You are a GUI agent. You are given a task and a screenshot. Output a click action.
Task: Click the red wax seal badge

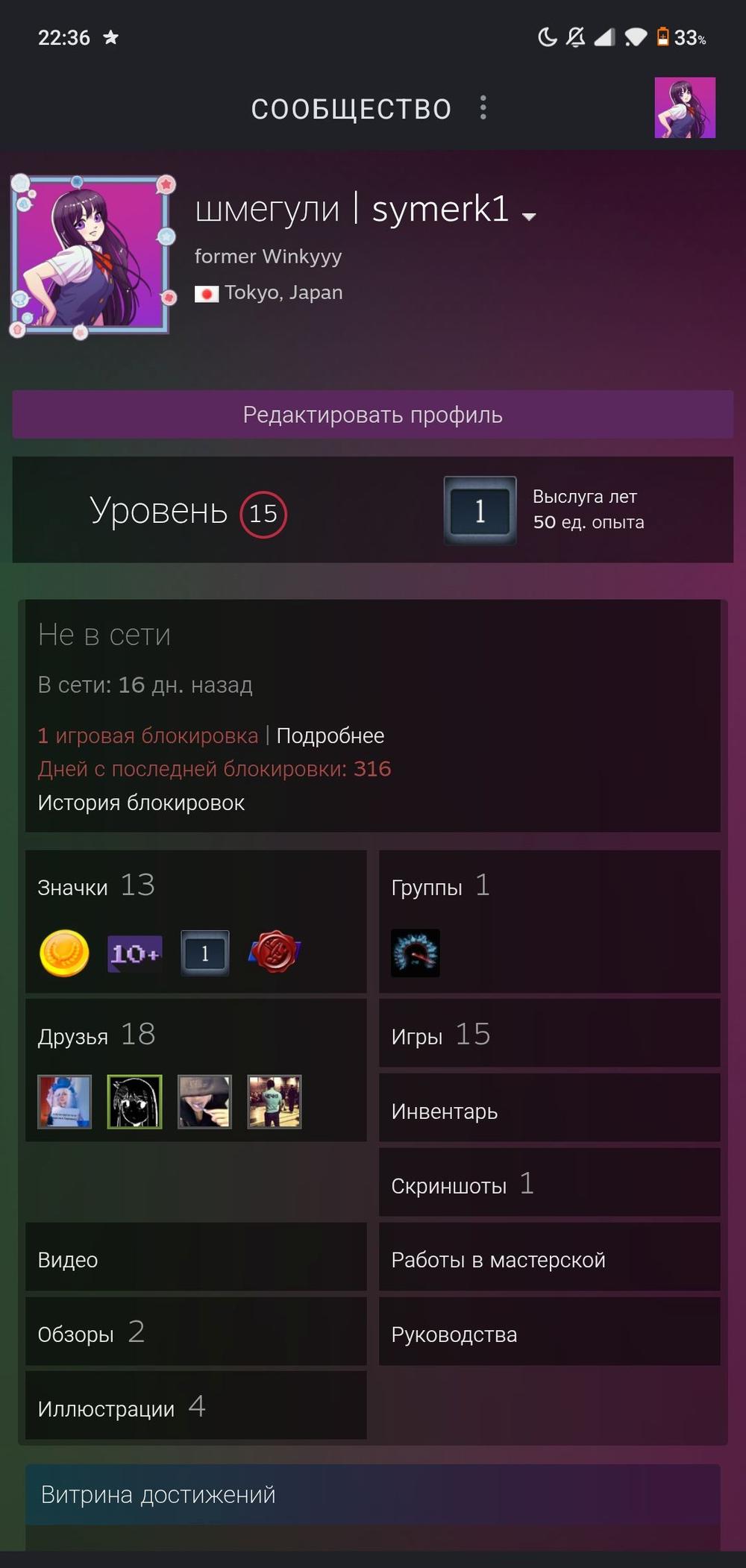click(x=275, y=953)
